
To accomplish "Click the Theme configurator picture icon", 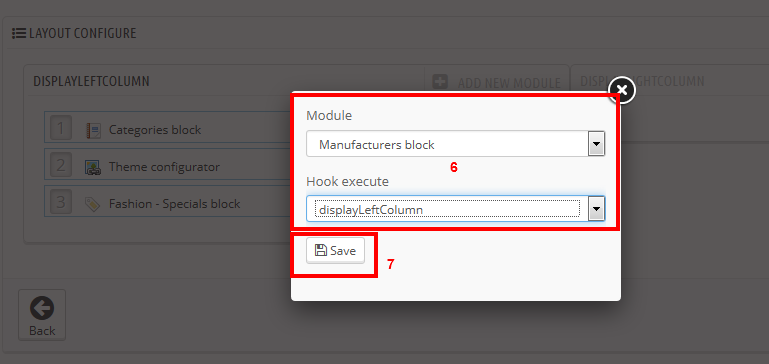I will pos(93,167).
